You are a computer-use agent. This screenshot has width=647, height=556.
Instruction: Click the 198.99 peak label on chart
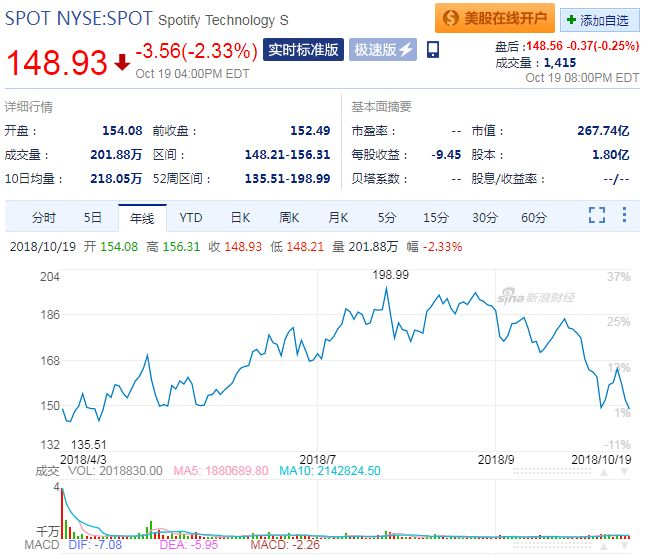(x=390, y=274)
